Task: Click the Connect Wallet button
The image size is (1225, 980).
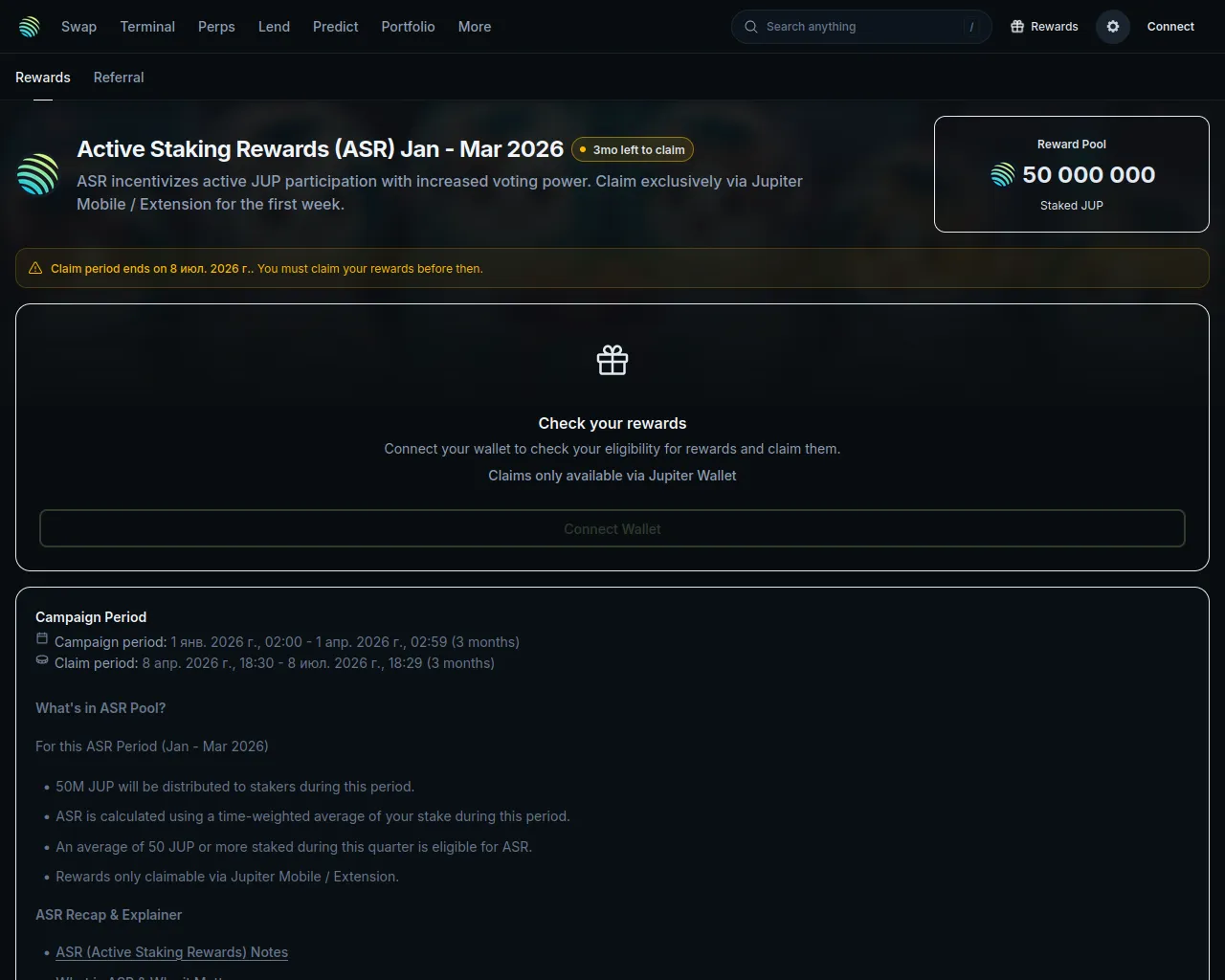Action: (x=612, y=528)
